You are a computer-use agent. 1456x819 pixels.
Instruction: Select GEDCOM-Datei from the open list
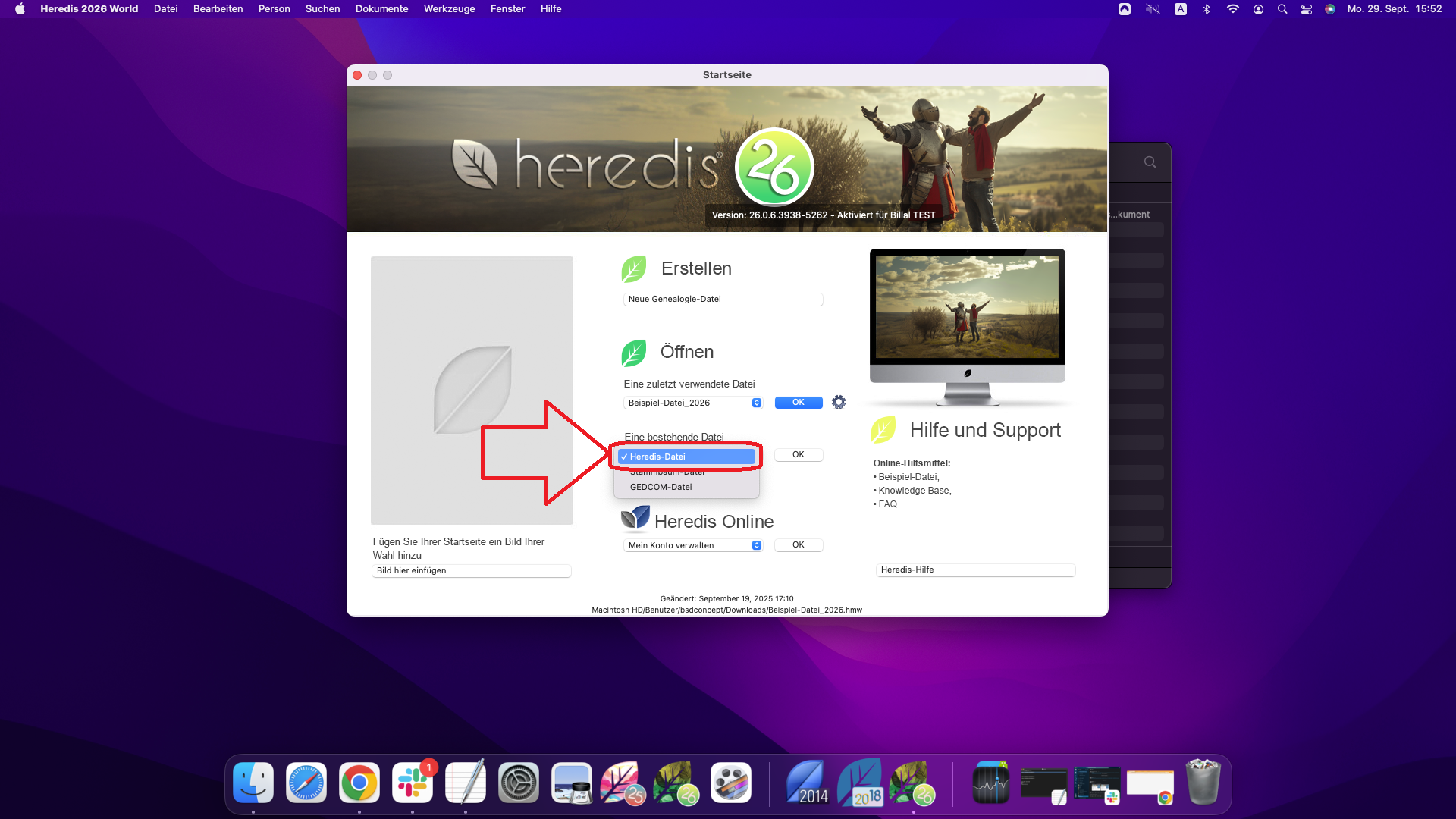tap(661, 487)
